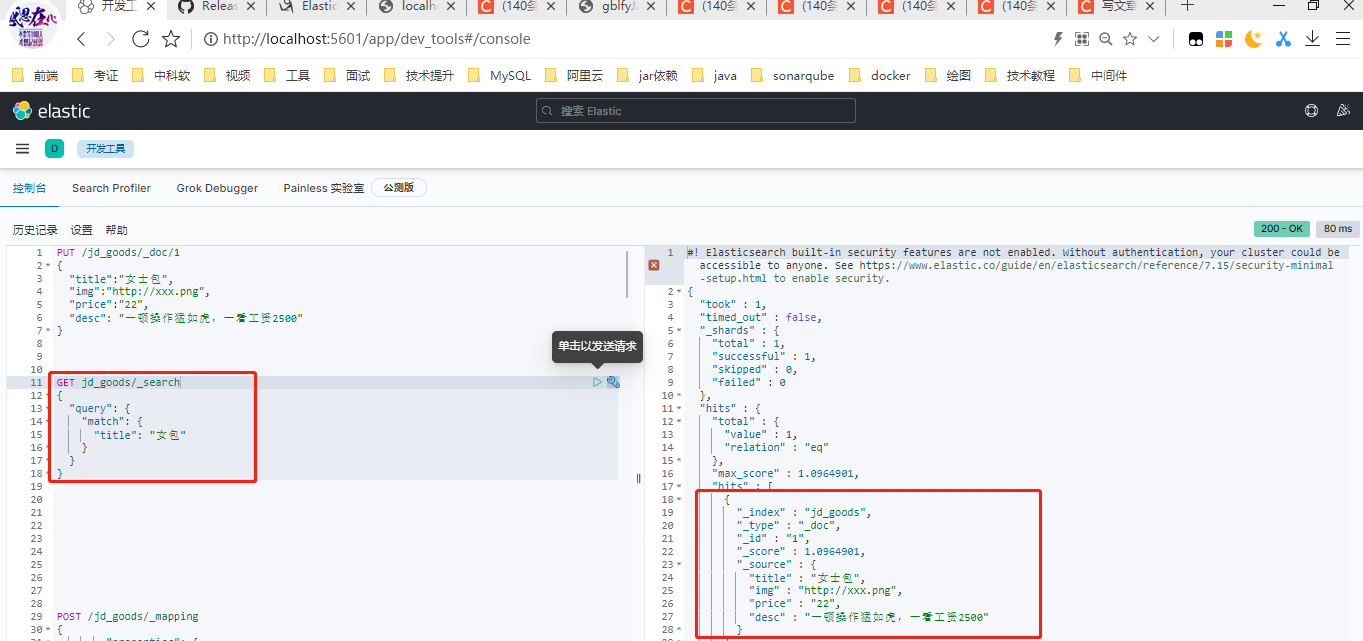Image resolution: width=1363 pixels, height=641 pixels.
Task: Click the "_index" : "jd_goods" response line
Action: (x=804, y=512)
